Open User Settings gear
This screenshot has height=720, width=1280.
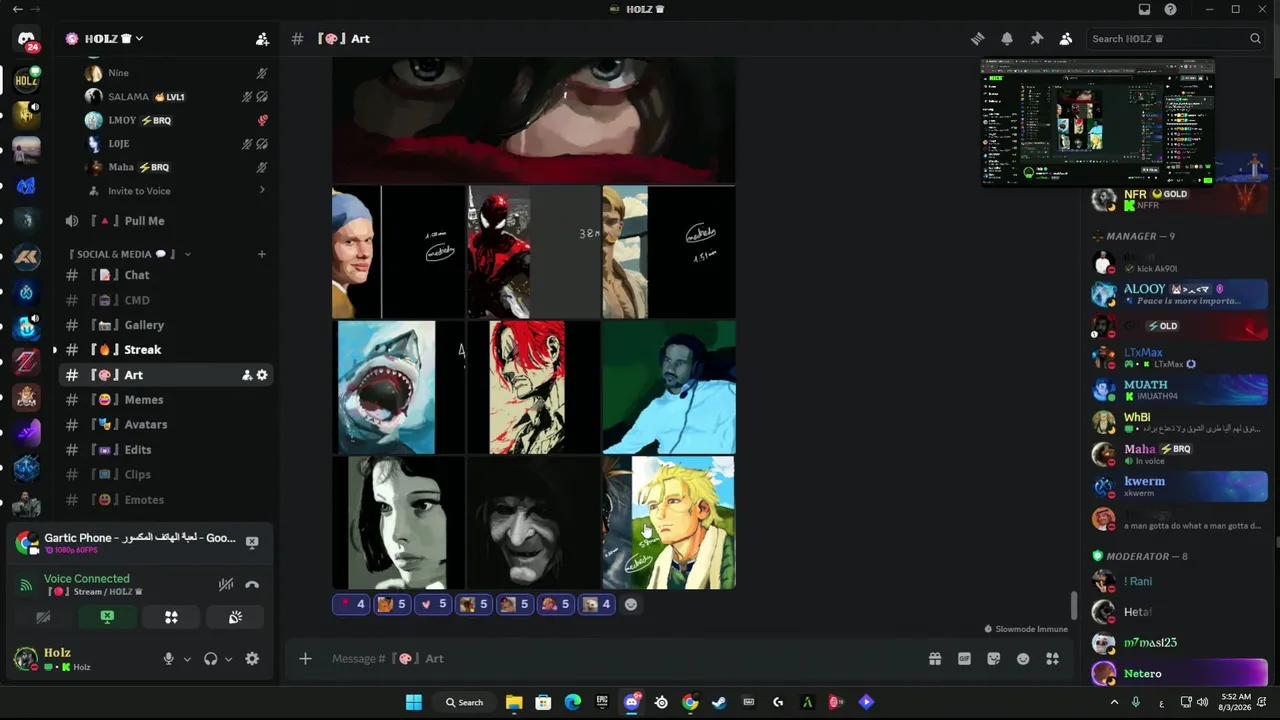[x=252, y=659]
